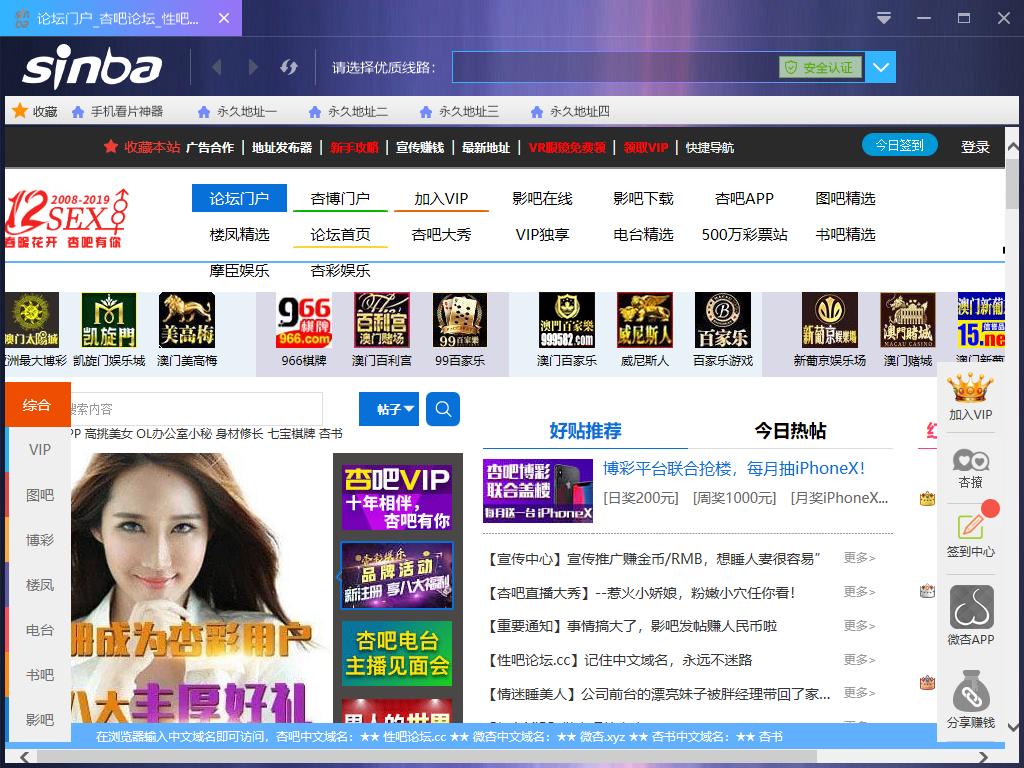
Task: Open the 重要通知 影吧发帖赚人民币 post
Action: [630, 626]
